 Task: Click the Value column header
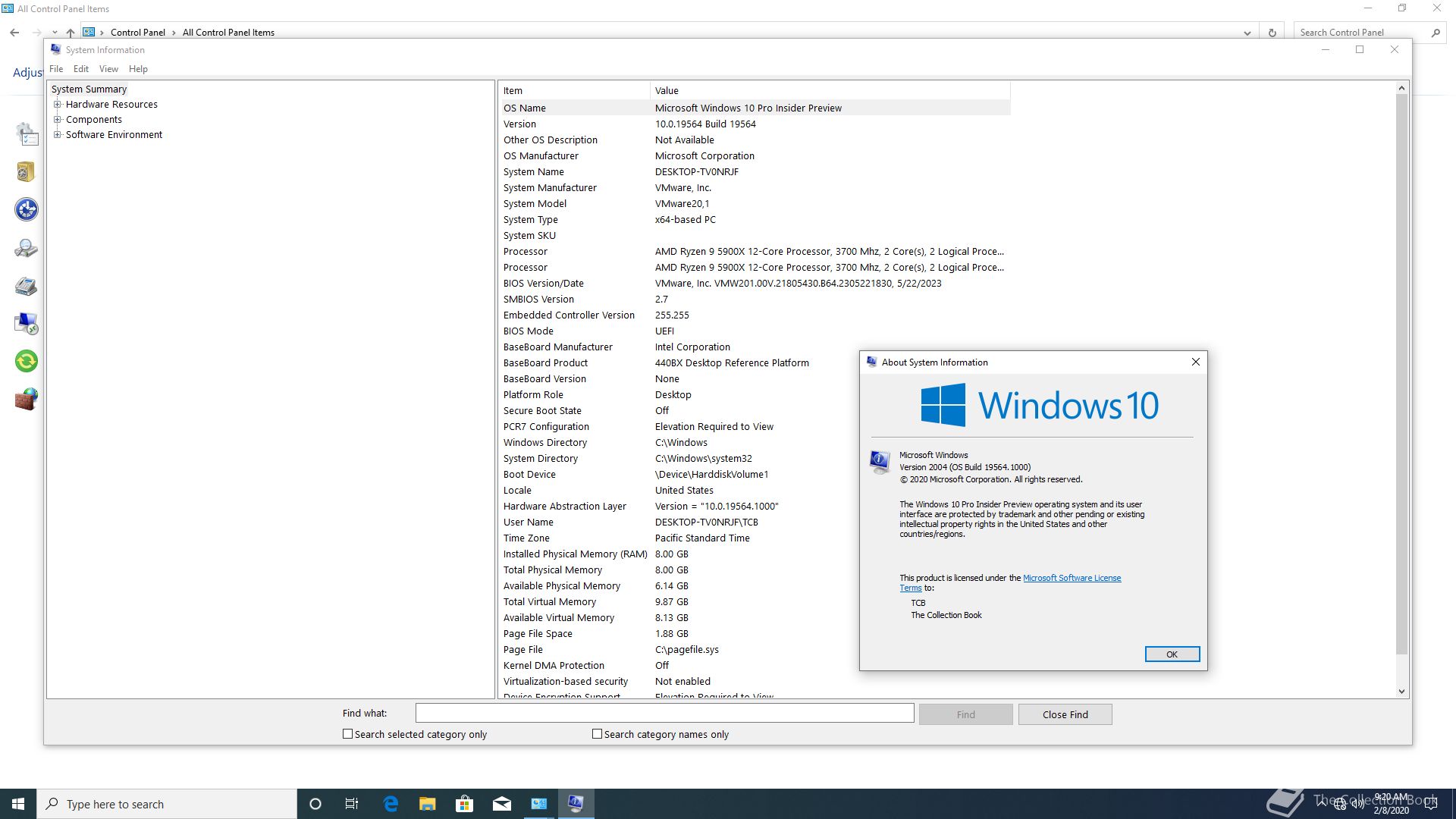[x=830, y=90]
